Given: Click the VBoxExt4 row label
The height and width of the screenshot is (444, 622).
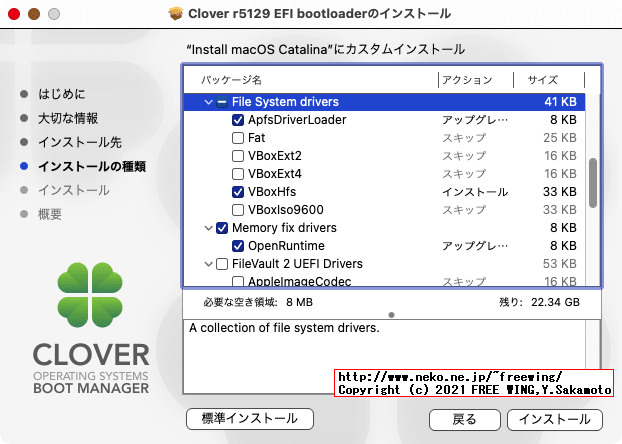Looking at the screenshot, I should tap(275, 174).
